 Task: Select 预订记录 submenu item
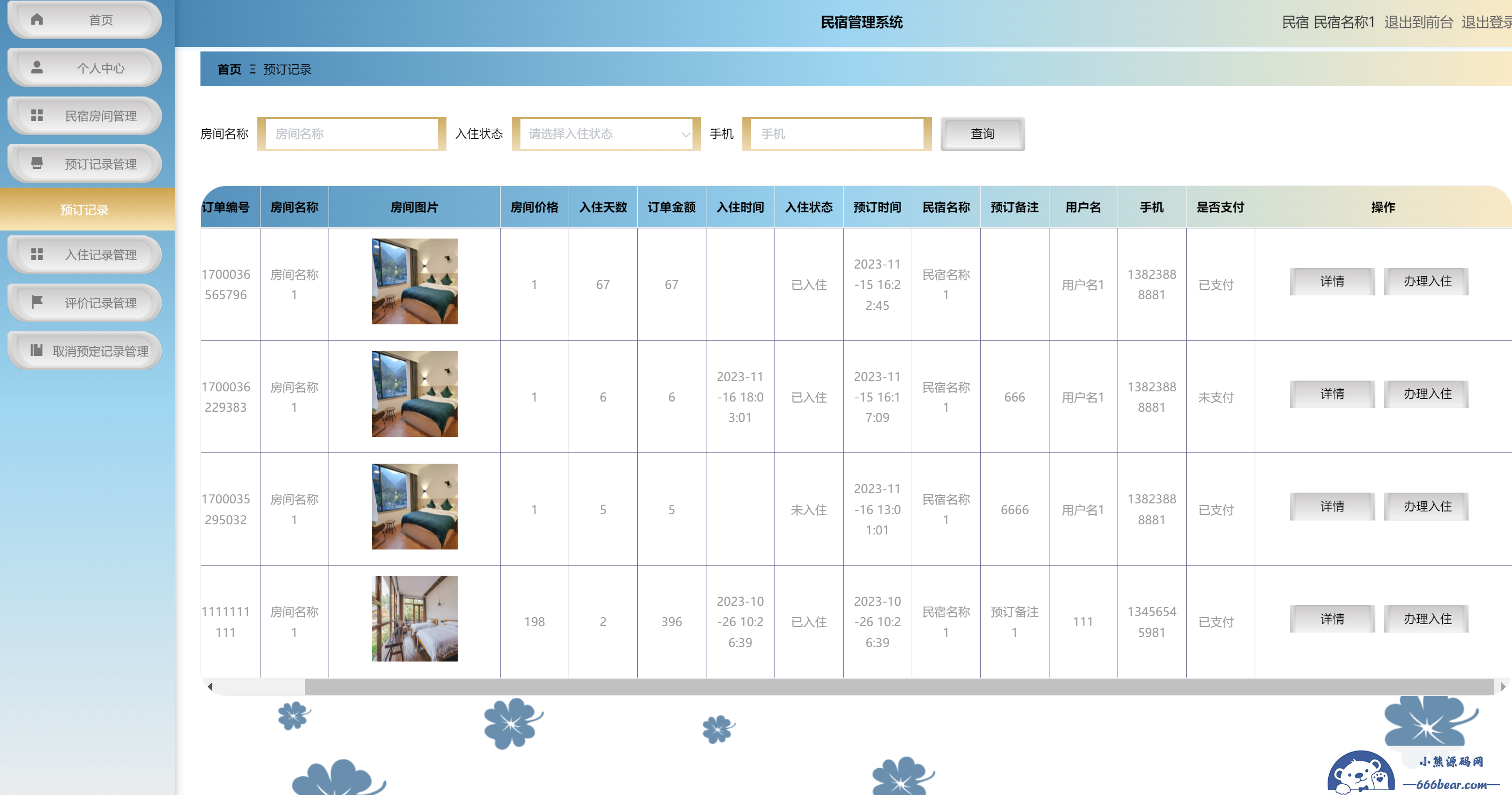(x=87, y=210)
